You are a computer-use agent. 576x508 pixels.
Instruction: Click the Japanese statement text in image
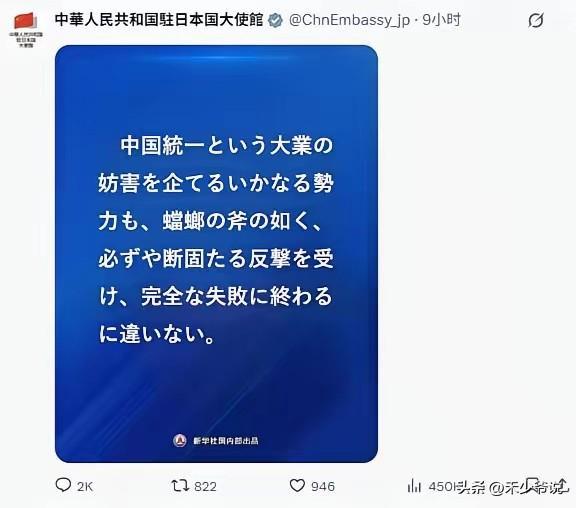pos(216,239)
